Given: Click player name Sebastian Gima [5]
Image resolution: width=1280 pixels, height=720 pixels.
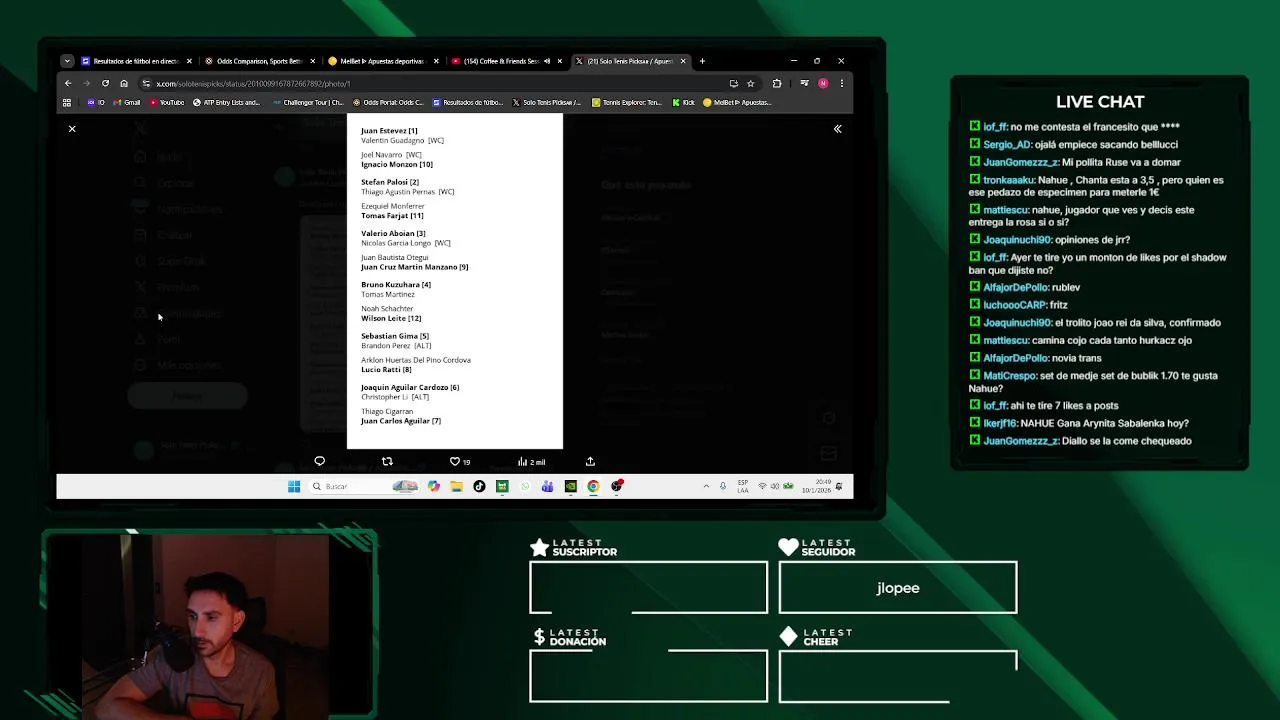Looking at the screenshot, I should 395,336.
